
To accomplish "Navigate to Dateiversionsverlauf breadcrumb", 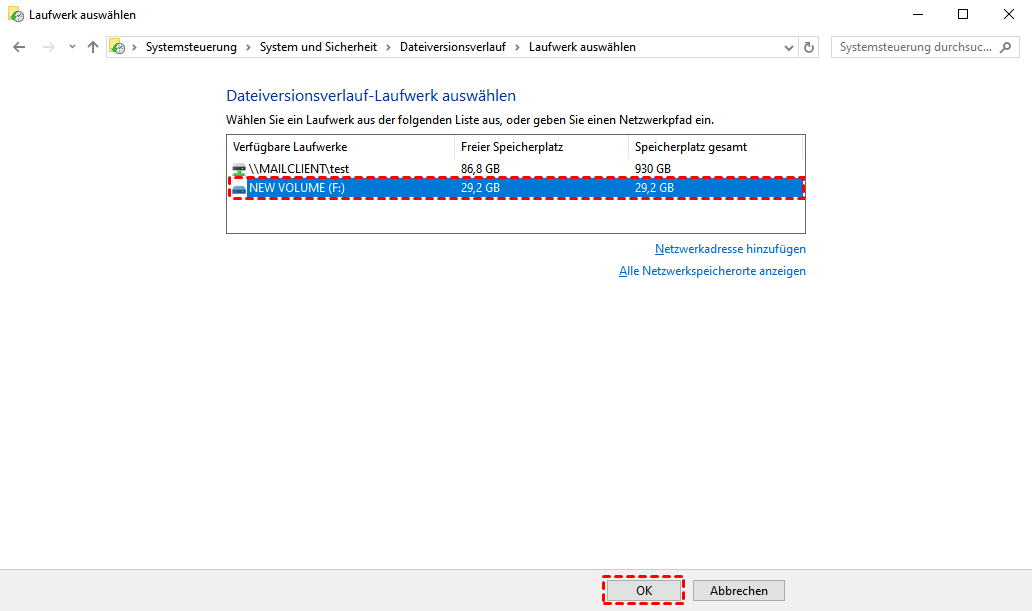I will 453,47.
